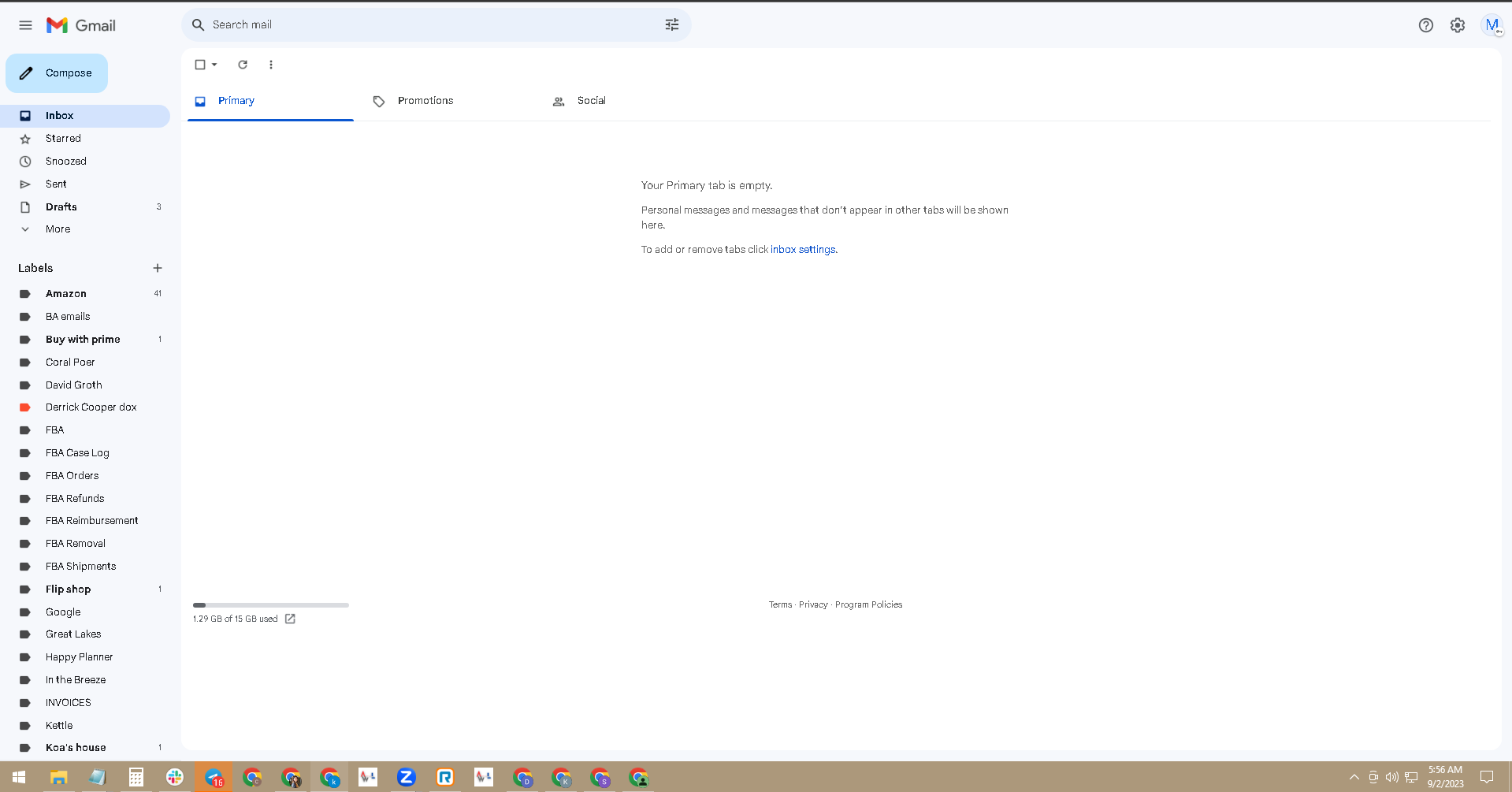The image size is (1512, 792).
Task: Switch to the Primary tab
Action: (270, 101)
